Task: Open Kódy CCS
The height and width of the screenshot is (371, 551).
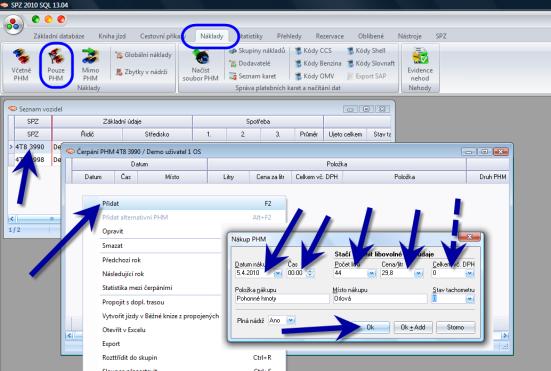Action: coord(313,51)
